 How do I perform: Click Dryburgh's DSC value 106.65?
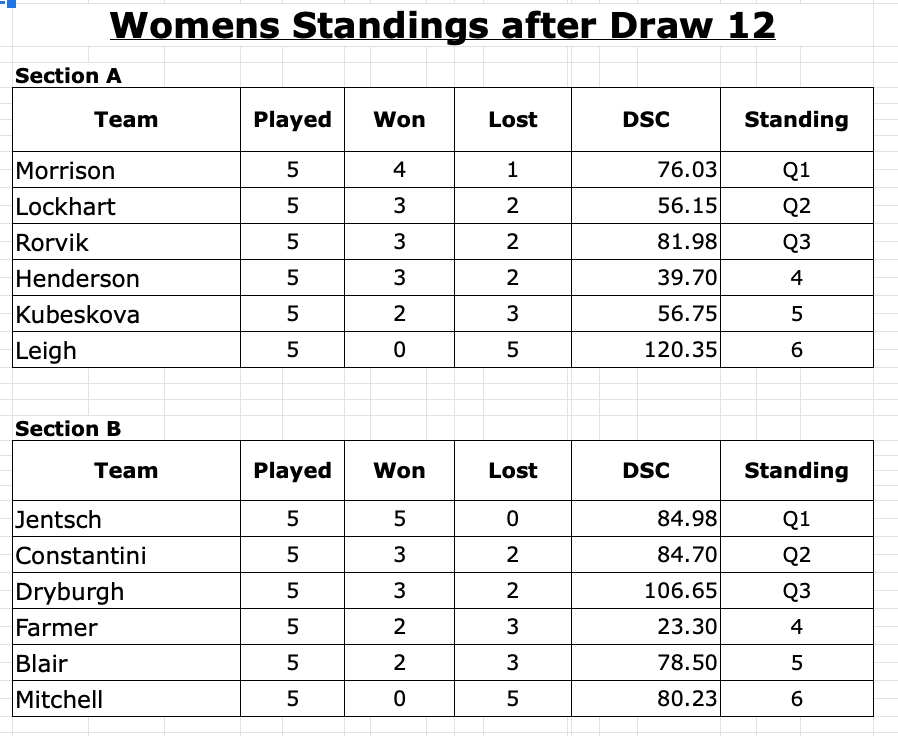coord(681,592)
